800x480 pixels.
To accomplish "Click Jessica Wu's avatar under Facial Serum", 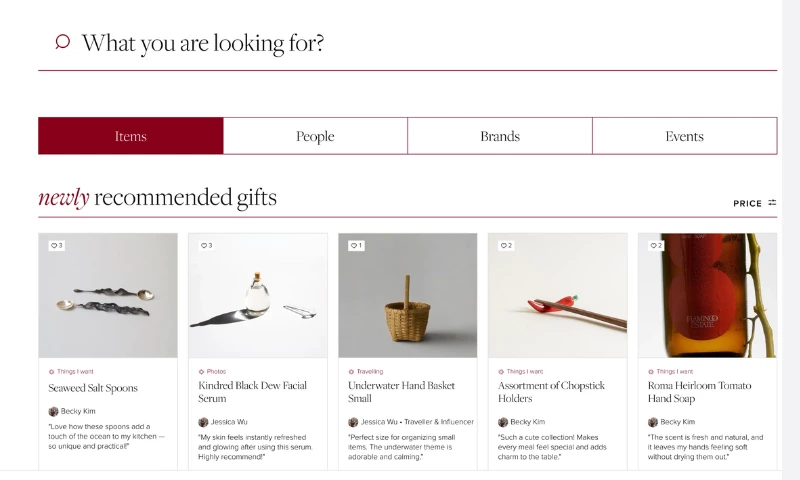I will pyautogui.click(x=203, y=422).
